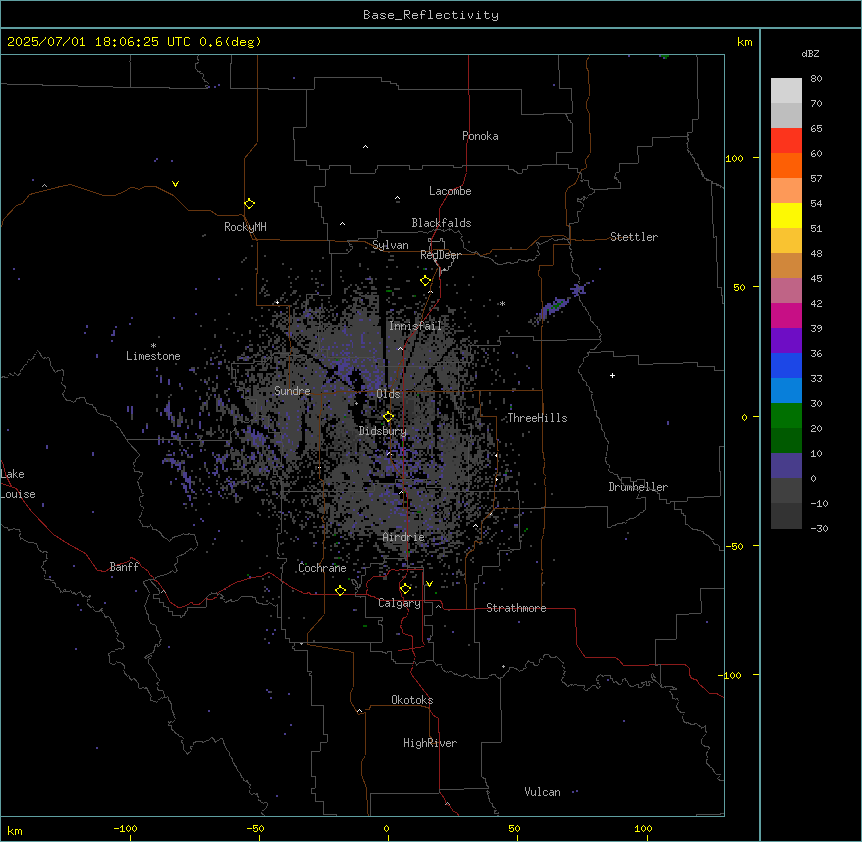
Task: Click the RockyMH label on the map
Action: (x=245, y=227)
